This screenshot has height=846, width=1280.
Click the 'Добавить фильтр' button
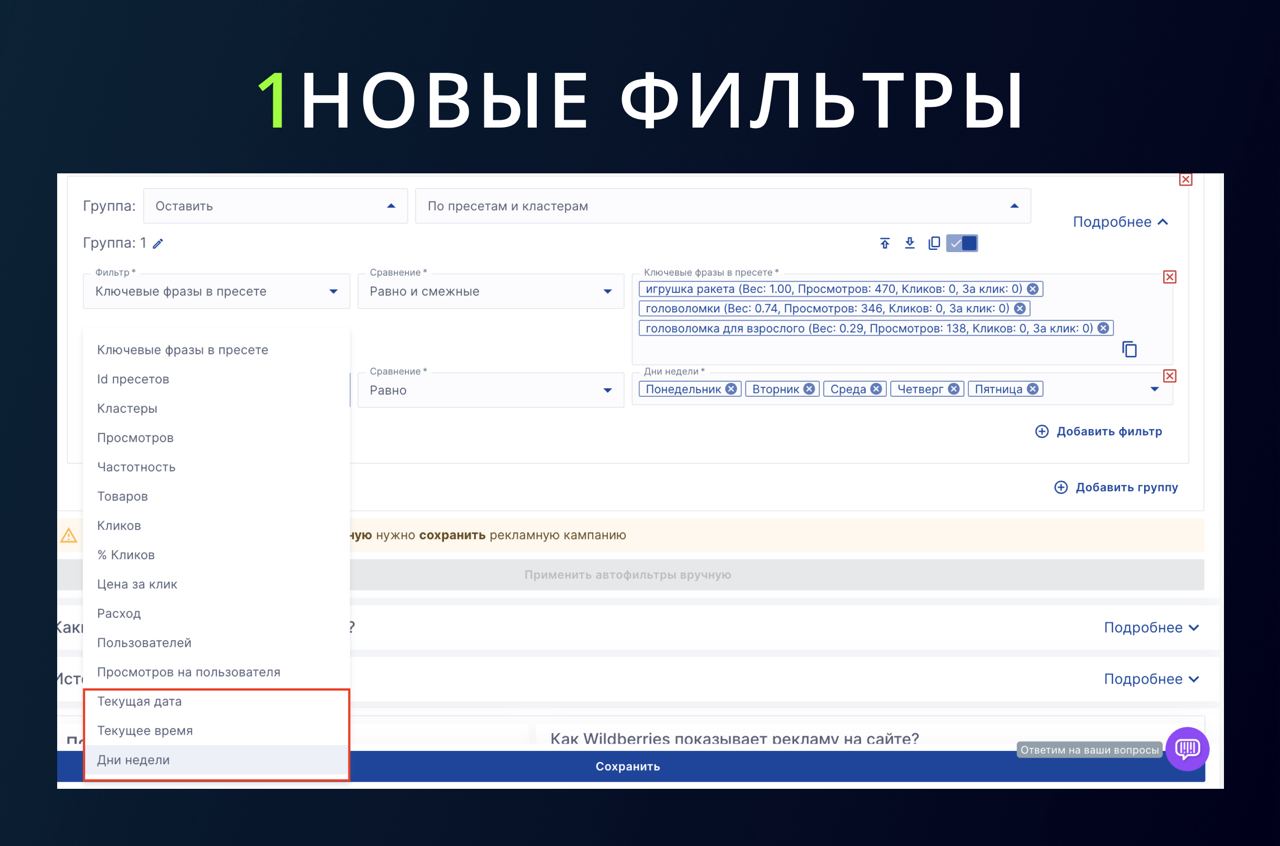1098,431
